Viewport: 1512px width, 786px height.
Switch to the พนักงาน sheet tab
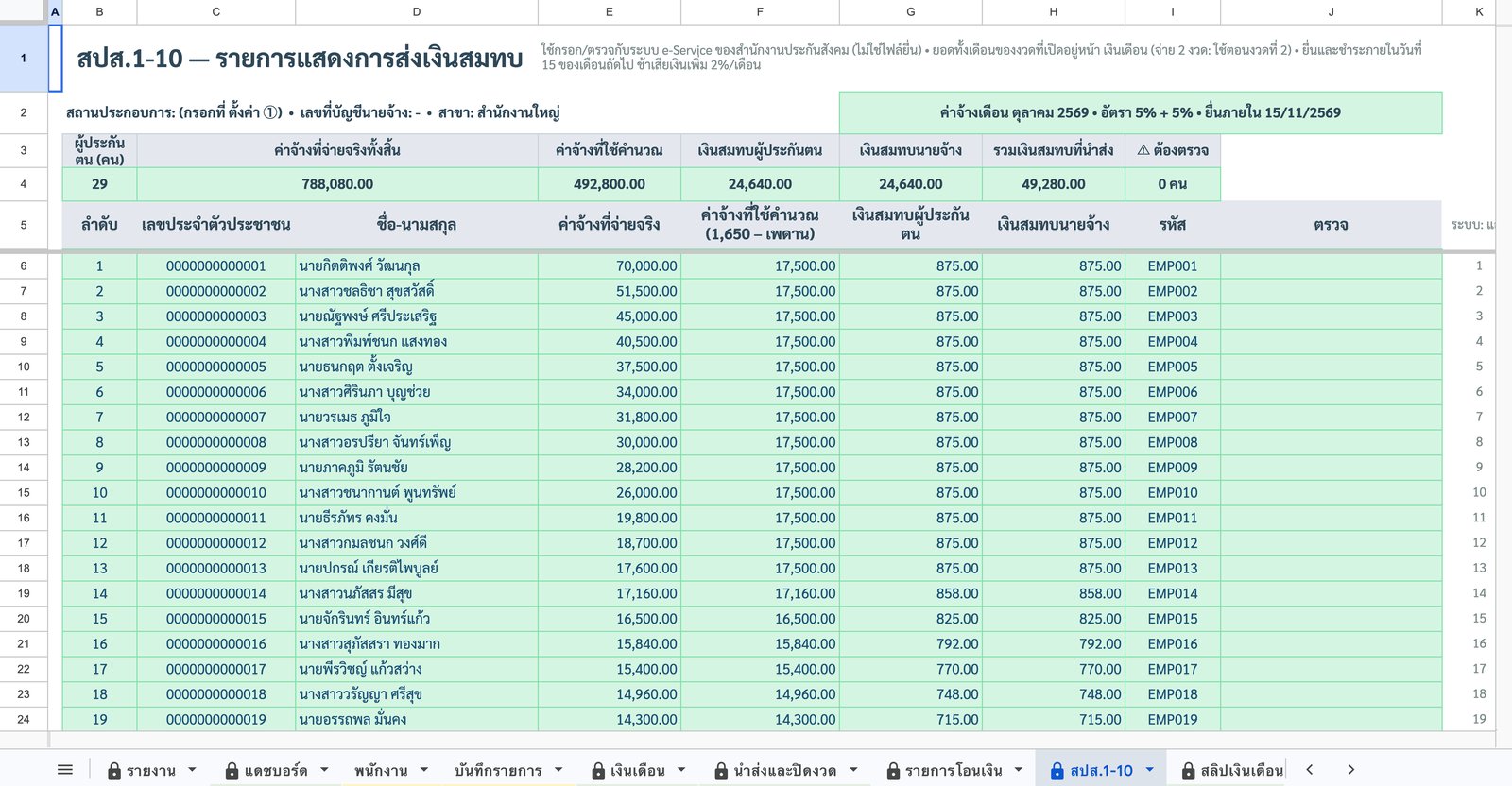point(381,770)
